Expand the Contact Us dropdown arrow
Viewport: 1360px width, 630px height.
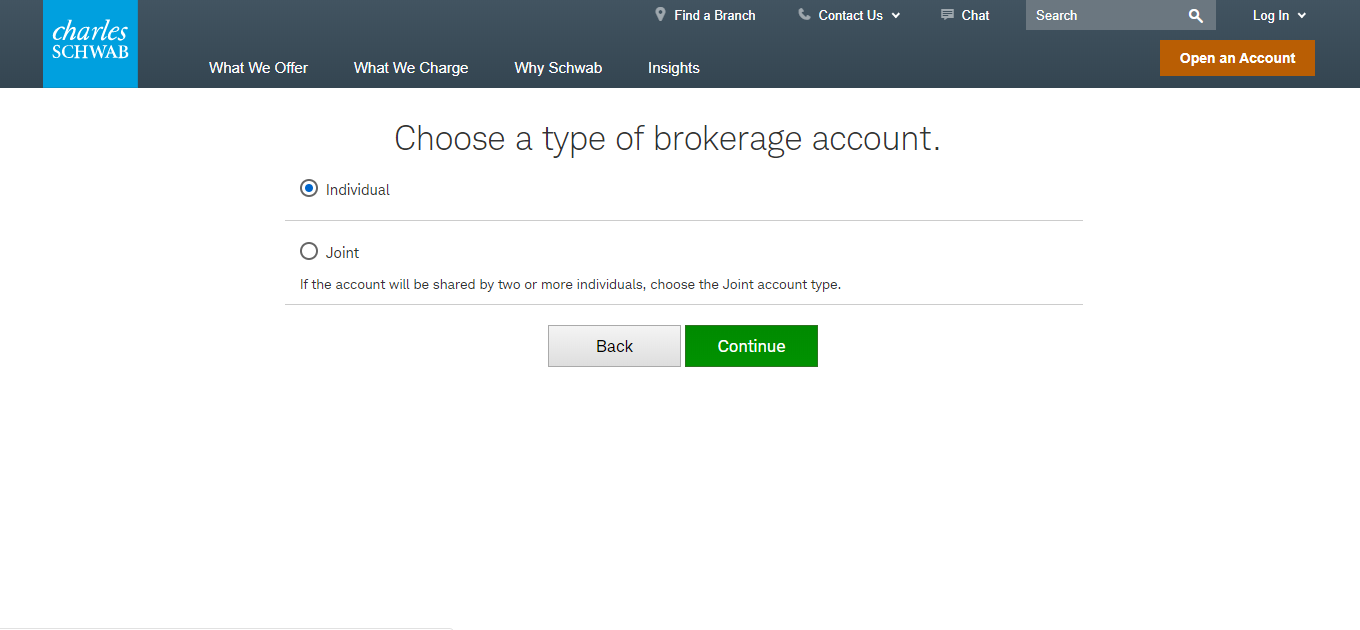895,16
